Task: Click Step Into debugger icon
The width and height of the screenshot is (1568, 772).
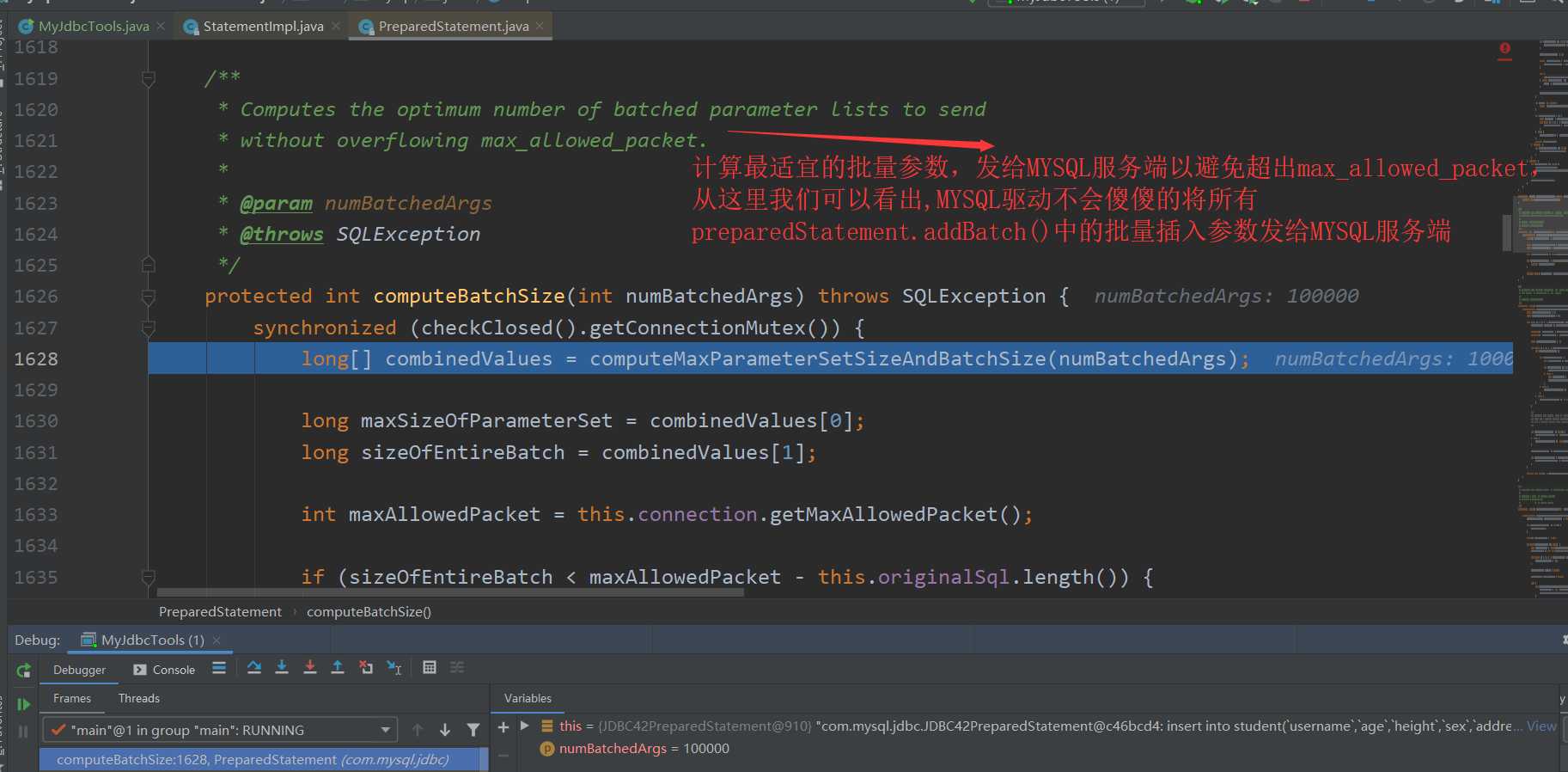Action: [282, 668]
